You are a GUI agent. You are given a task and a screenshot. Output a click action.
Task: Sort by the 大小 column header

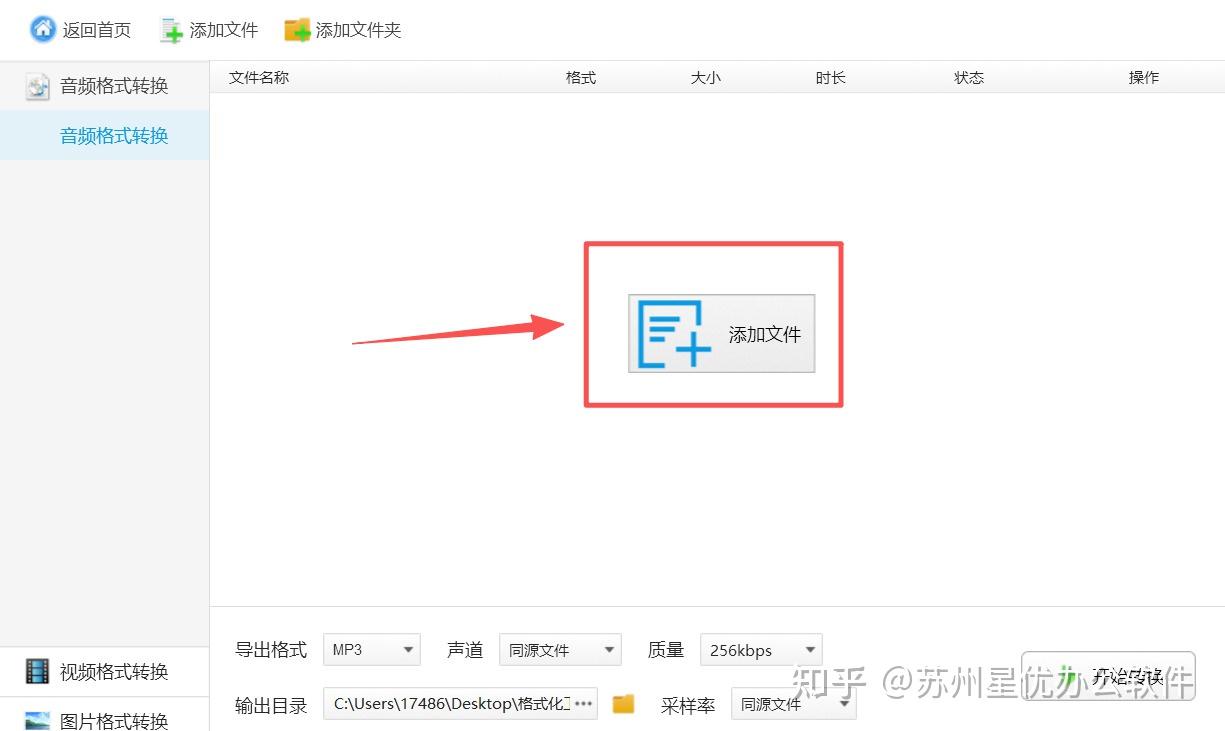(705, 77)
